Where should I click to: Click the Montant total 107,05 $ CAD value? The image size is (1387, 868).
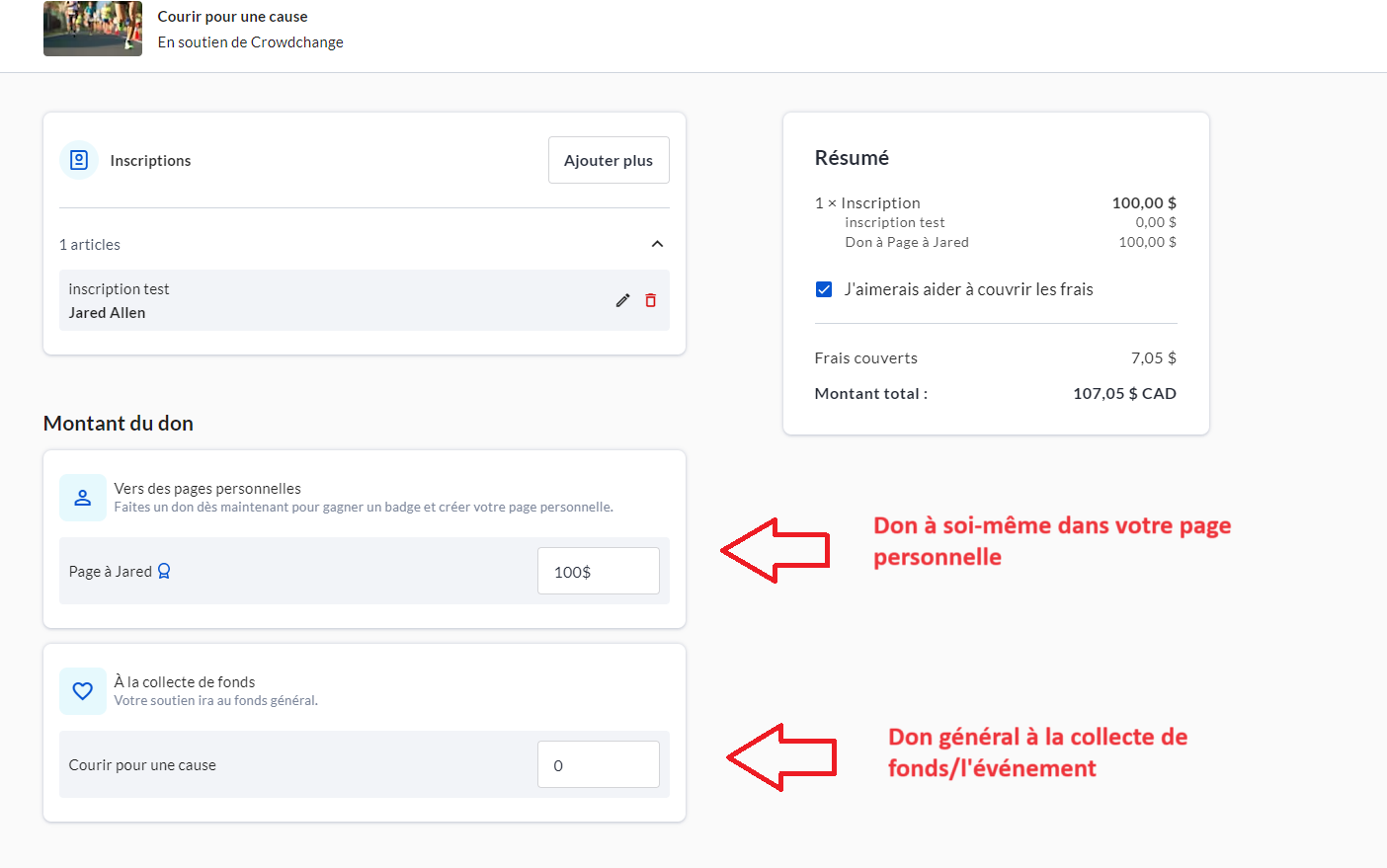point(1124,393)
